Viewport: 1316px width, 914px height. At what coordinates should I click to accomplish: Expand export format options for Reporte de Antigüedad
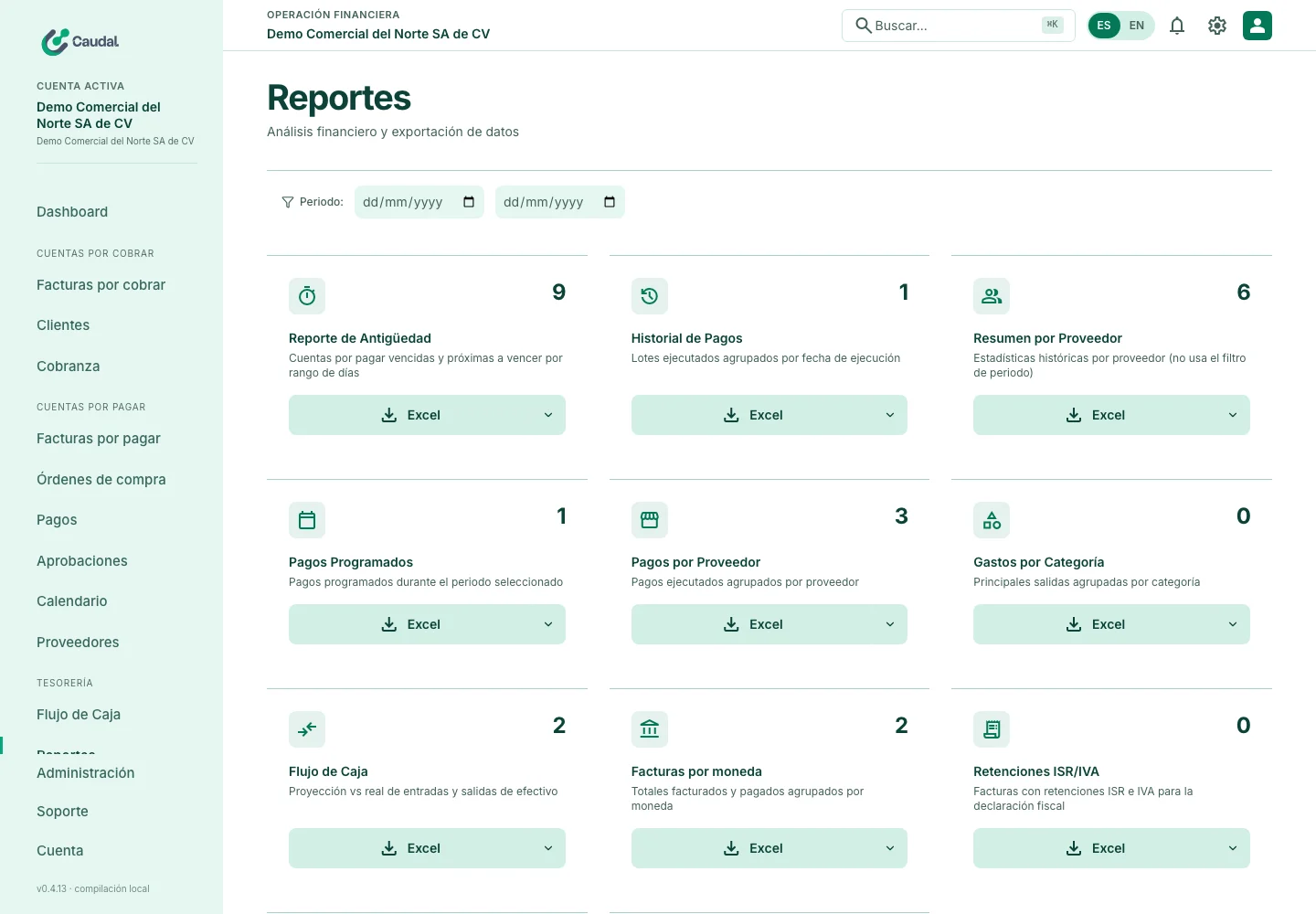[x=548, y=415]
